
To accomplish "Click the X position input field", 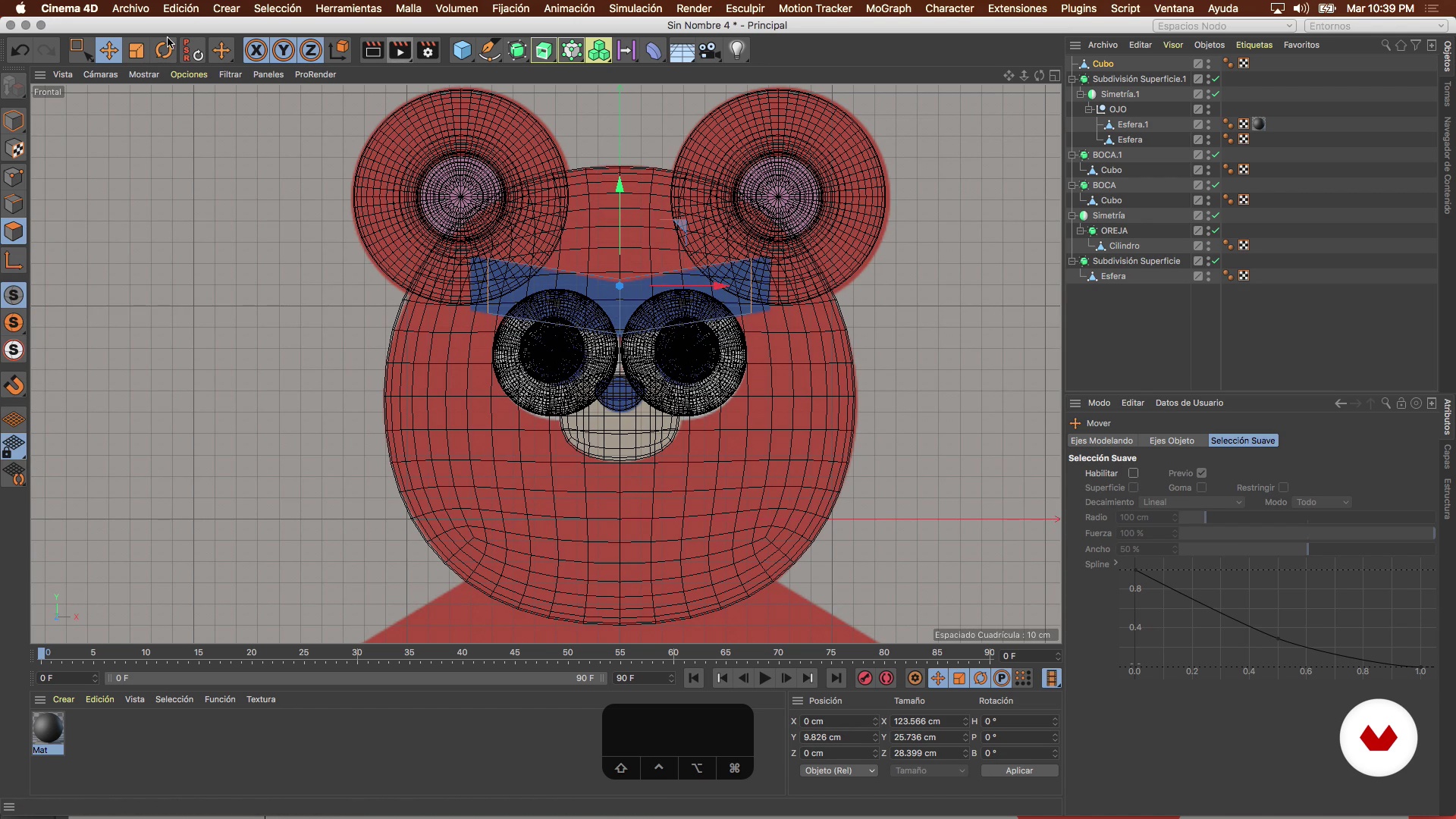I will tap(839, 721).
